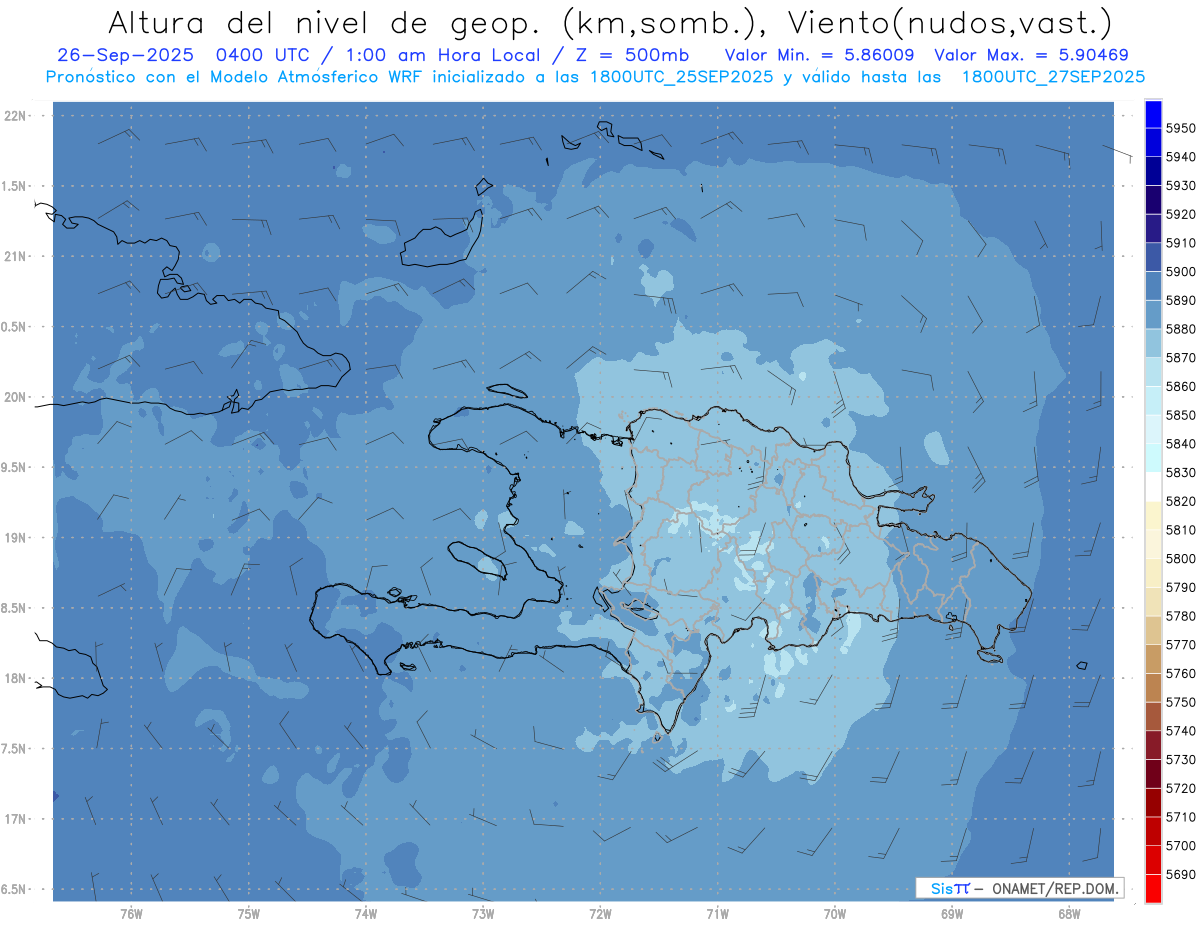Click the '5820' color scale label
The image size is (1200, 927).
pos(1181,501)
